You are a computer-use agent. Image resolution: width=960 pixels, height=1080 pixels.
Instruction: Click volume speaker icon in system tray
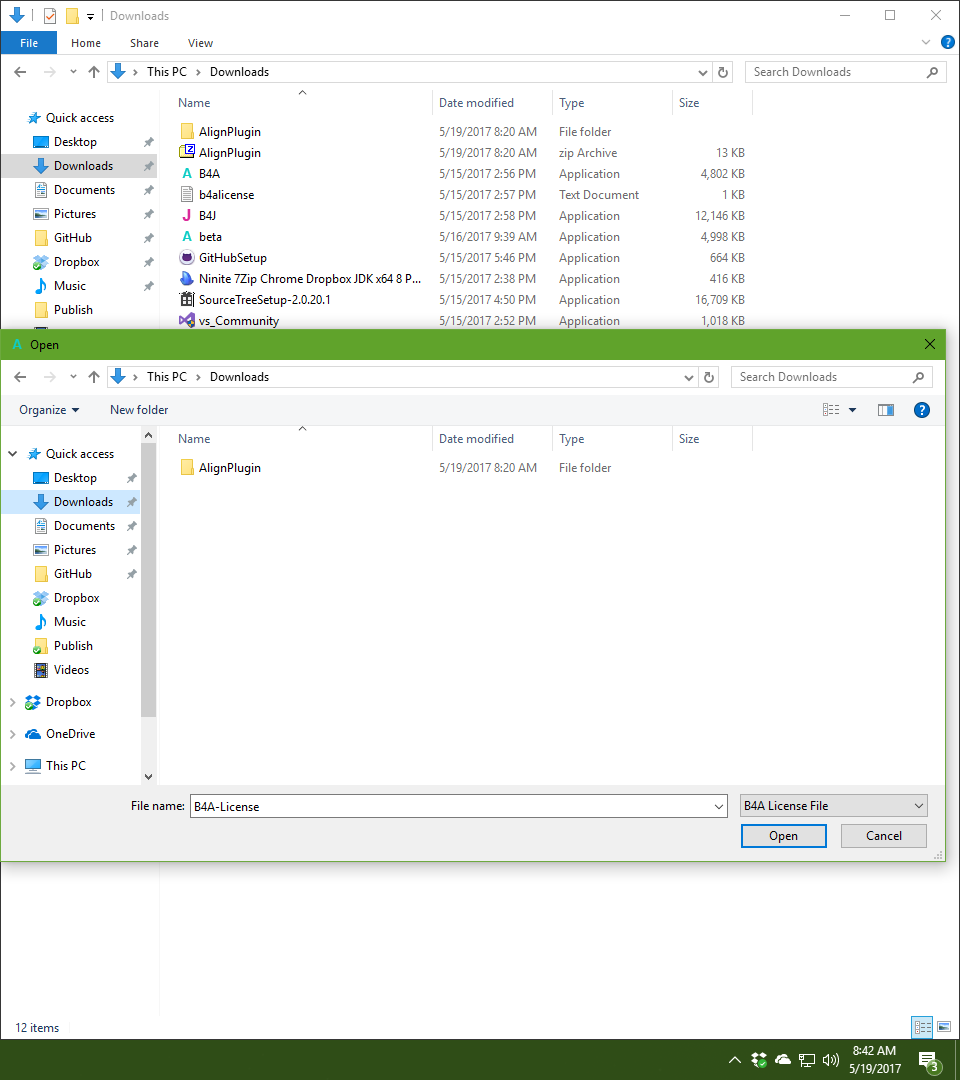831,1059
